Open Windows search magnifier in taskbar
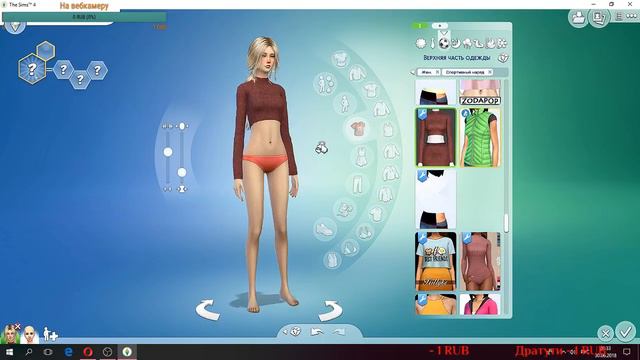This screenshot has height=360, width=640. click(29, 352)
